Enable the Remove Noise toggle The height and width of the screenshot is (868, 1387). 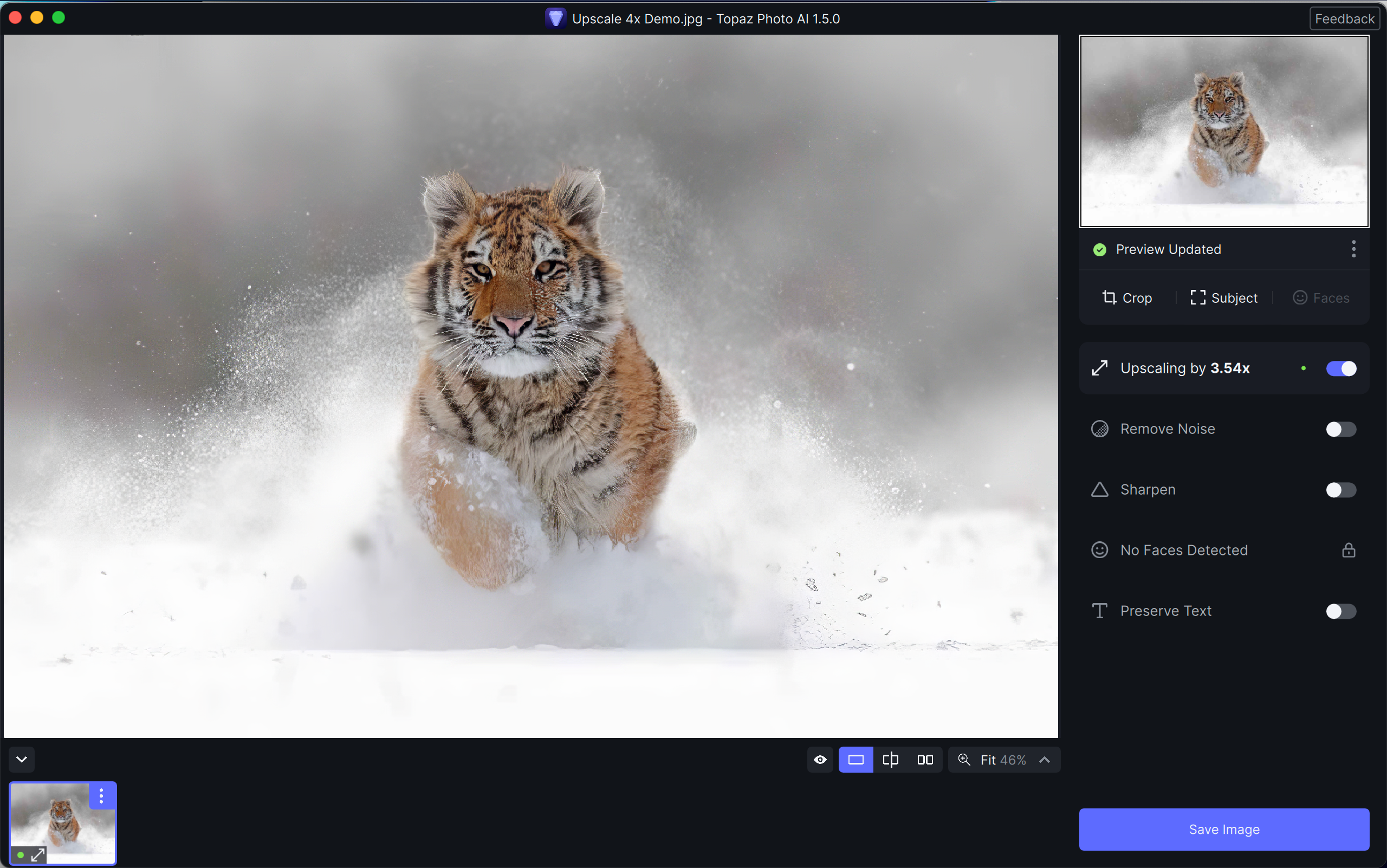click(1341, 430)
